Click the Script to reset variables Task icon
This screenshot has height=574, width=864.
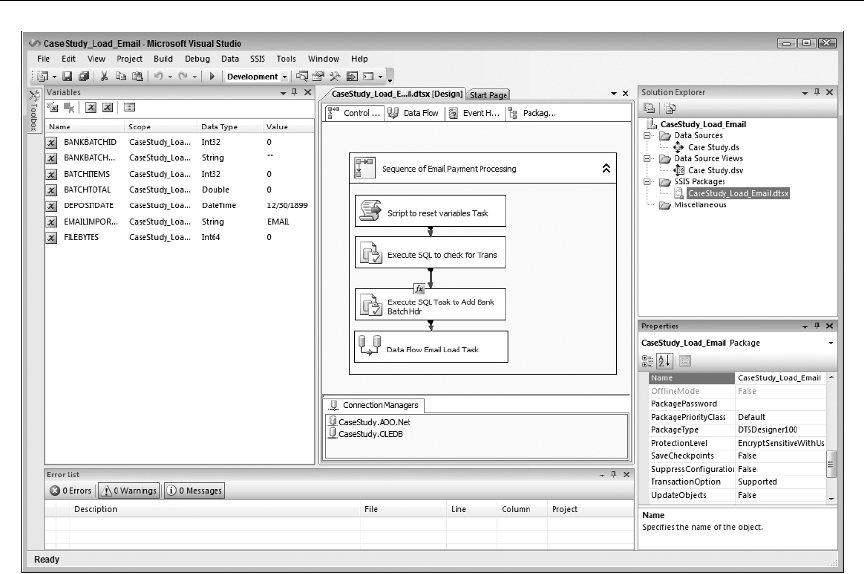click(370, 211)
